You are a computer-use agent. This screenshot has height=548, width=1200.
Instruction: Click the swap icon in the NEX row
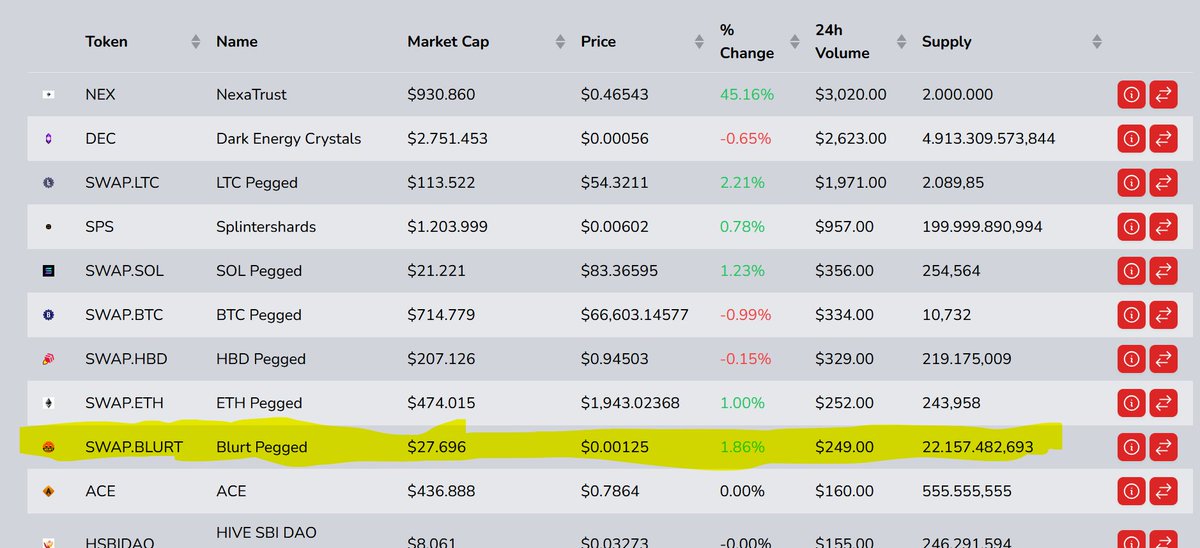coord(1164,95)
